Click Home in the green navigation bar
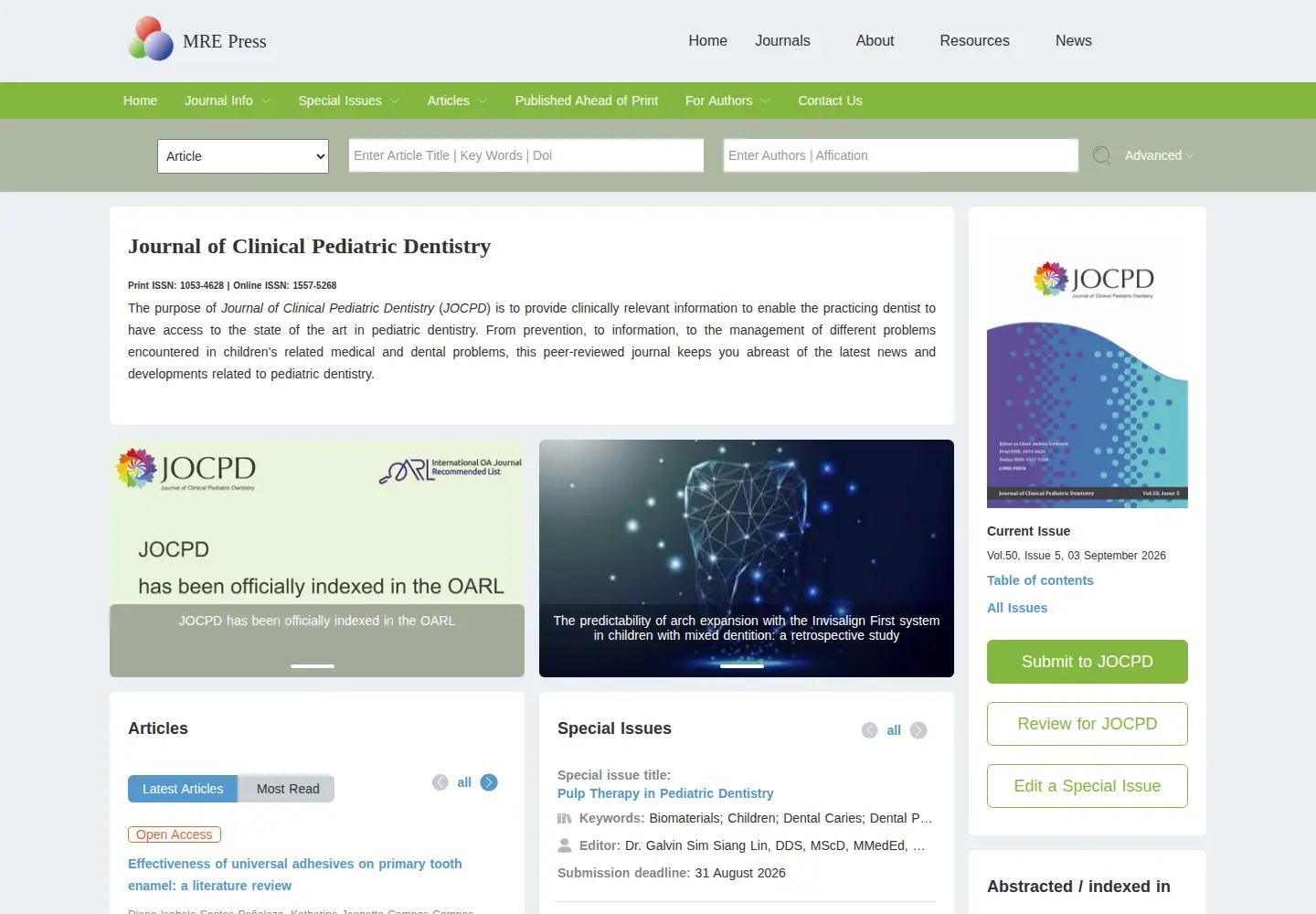1316x914 pixels. pos(140,101)
